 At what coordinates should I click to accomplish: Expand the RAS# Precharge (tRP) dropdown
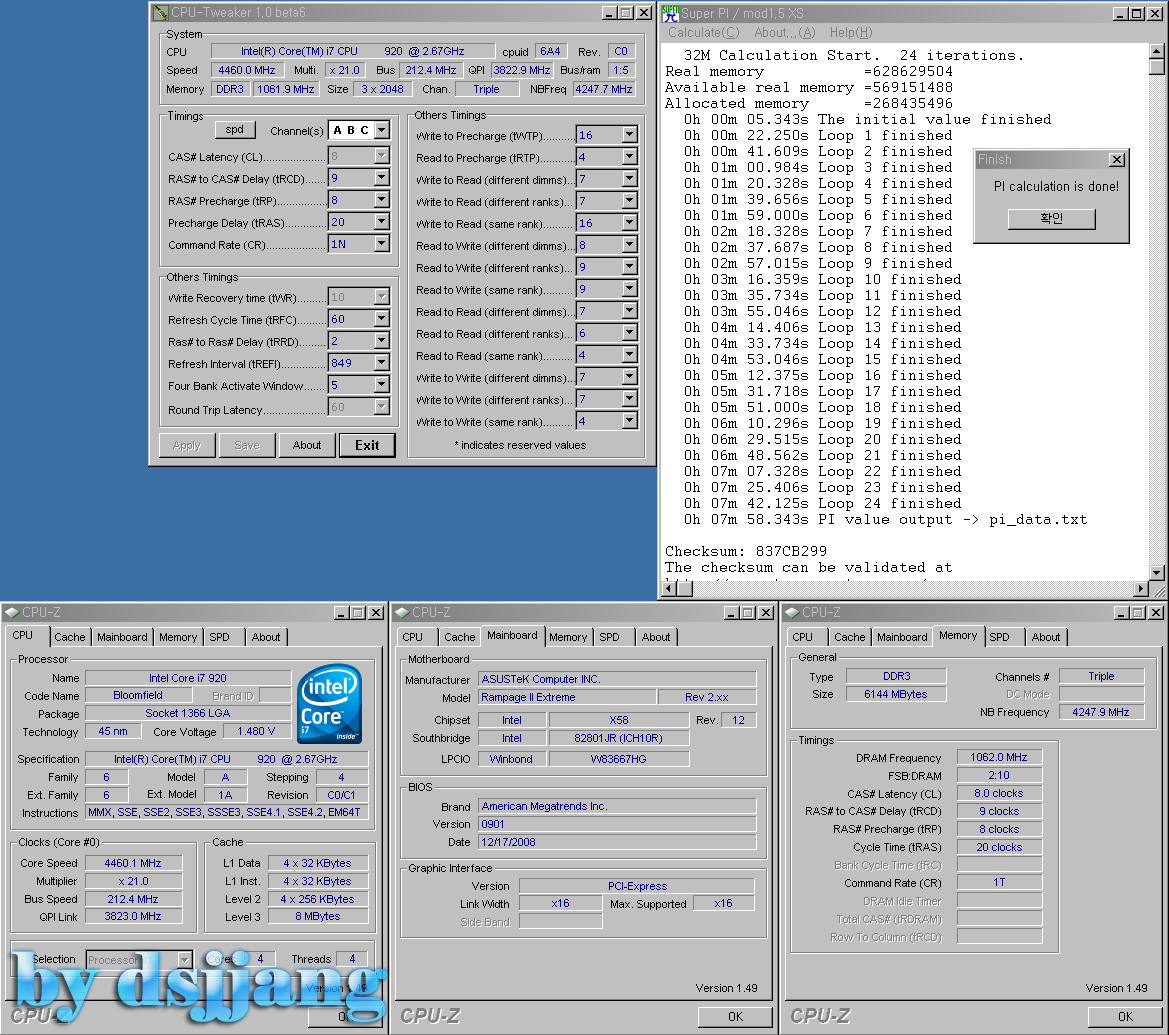[x=382, y=200]
